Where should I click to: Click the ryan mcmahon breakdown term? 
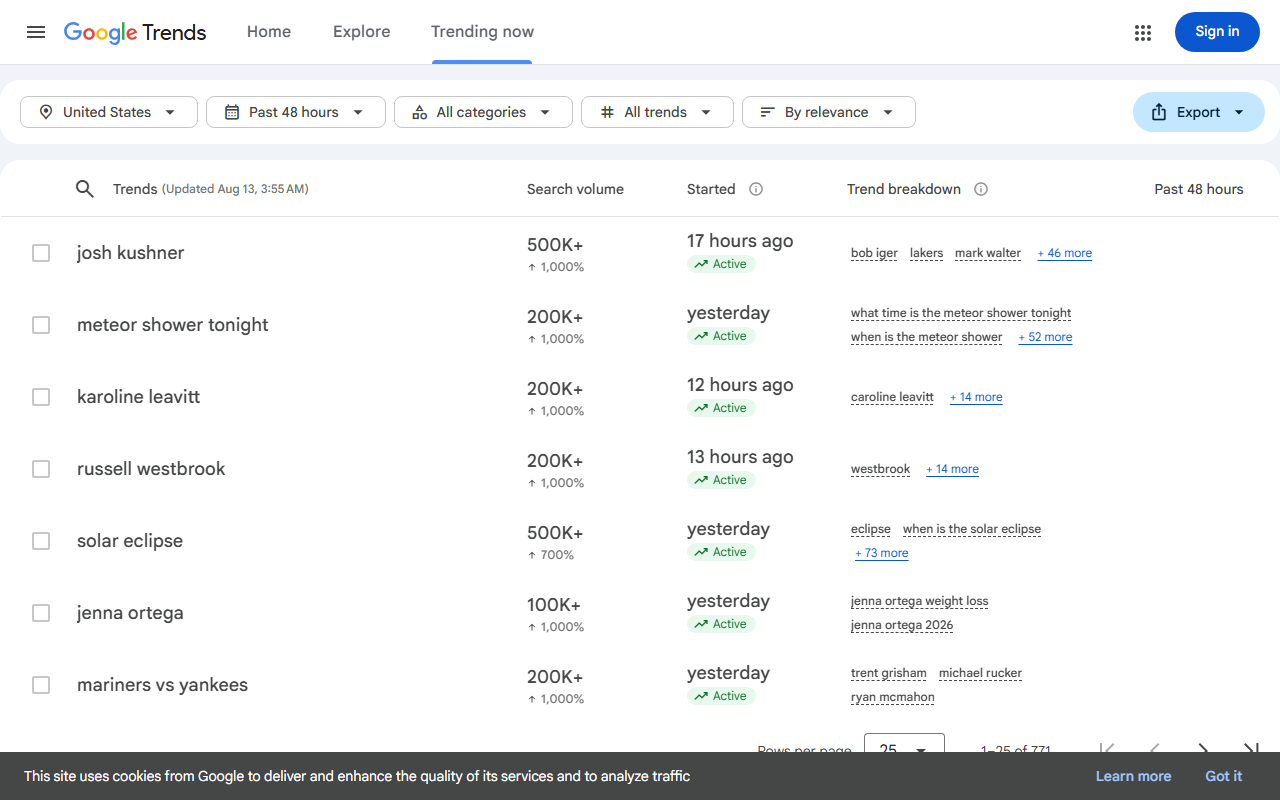[x=893, y=697]
